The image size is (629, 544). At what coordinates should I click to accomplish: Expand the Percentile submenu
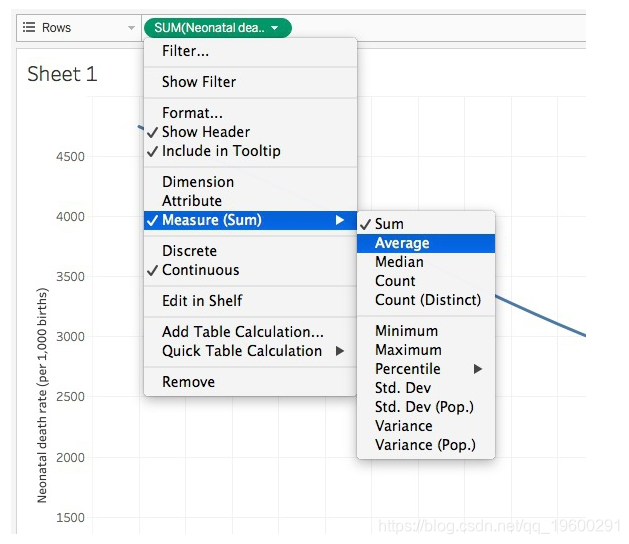426,369
